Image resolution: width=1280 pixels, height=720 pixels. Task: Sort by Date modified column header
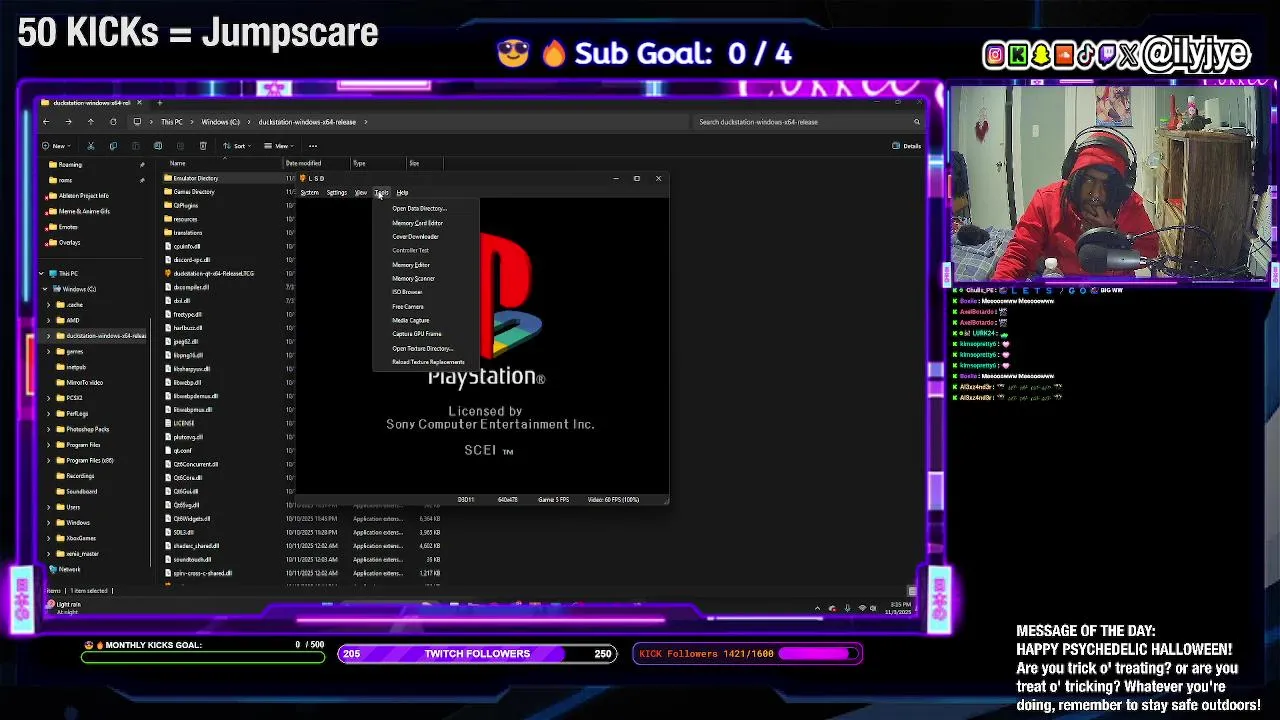point(303,163)
